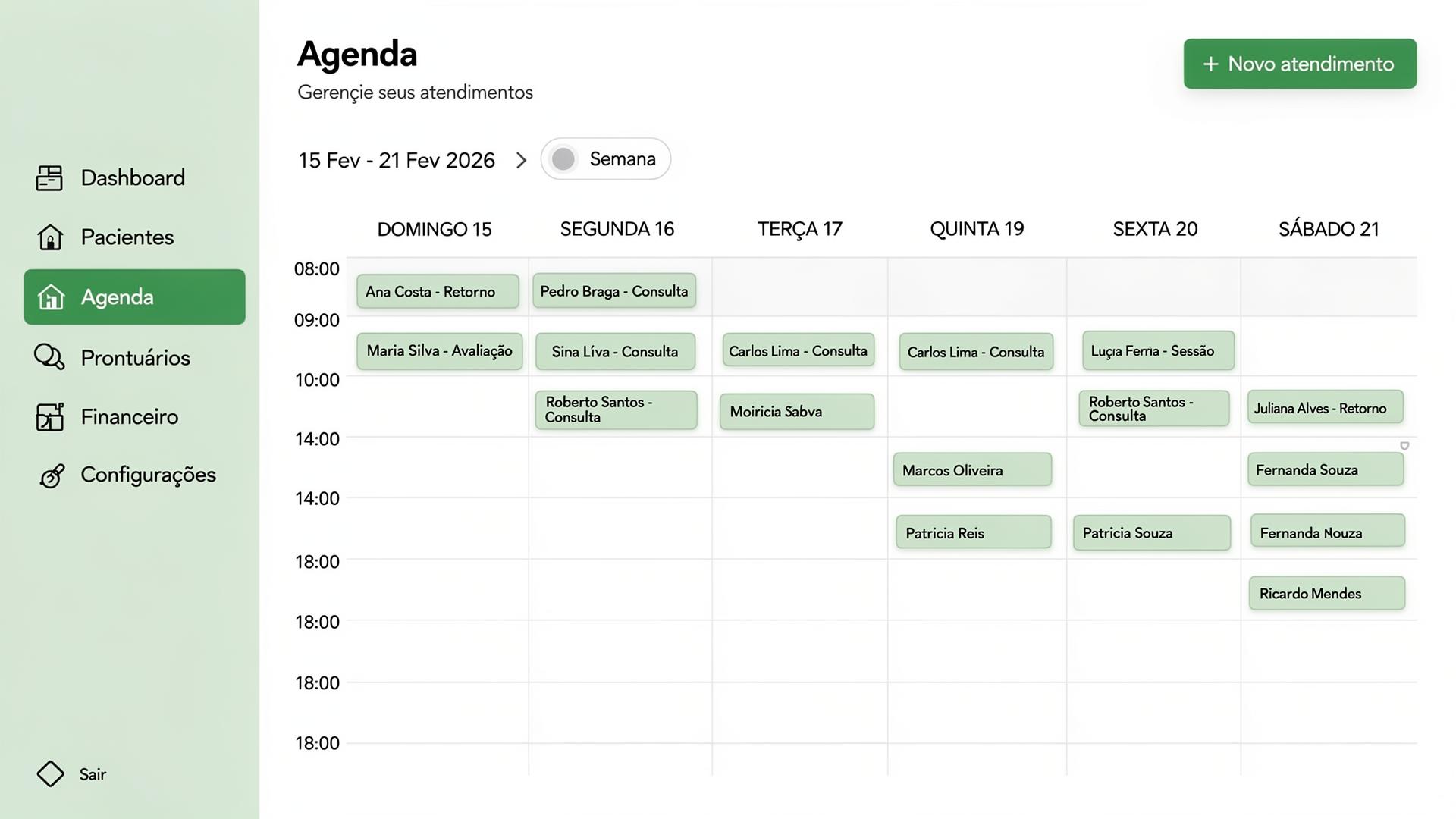The image size is (1456, 819).
Task: Click the small marker icon above Fernanda Souza
Action: (1404, 446)
